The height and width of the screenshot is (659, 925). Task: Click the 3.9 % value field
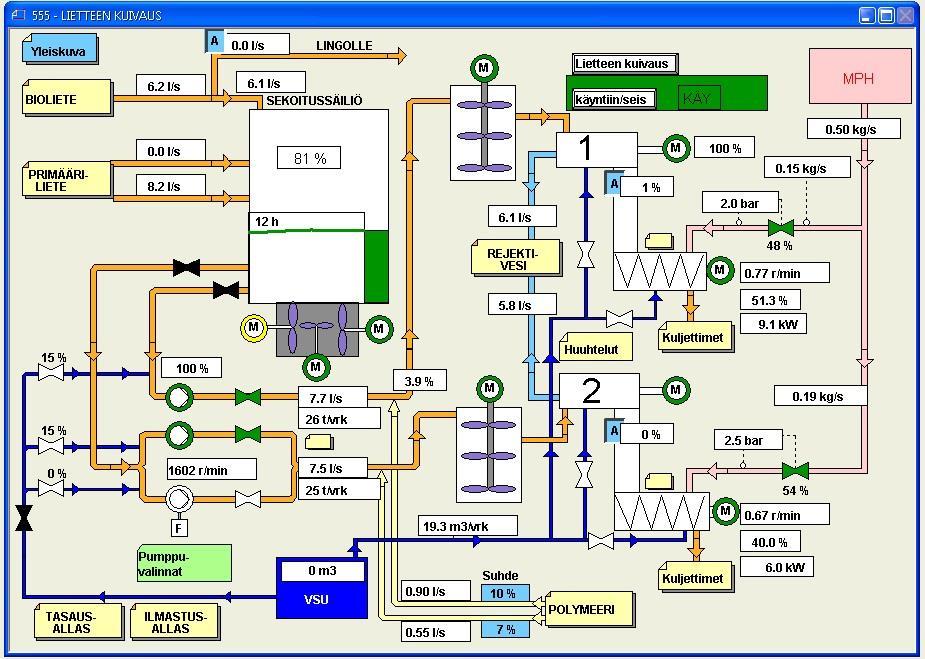[419, 381]
